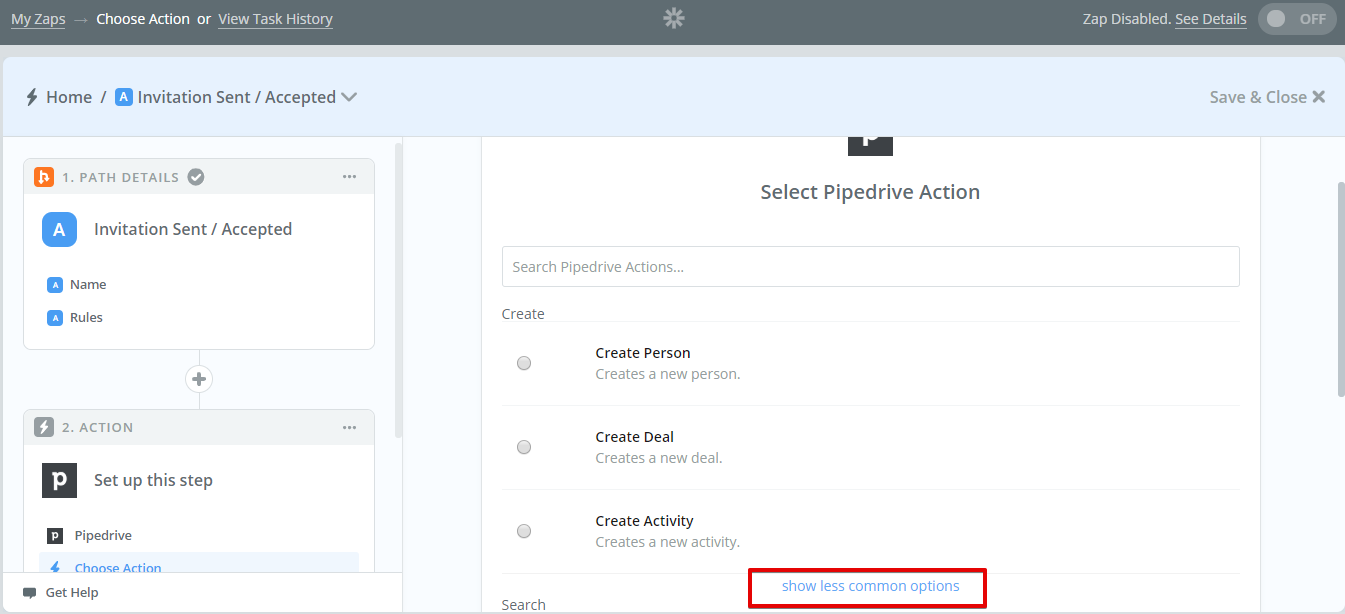
Task: Open the Action step three-dot menu
Action: click(x=349, y=427)
